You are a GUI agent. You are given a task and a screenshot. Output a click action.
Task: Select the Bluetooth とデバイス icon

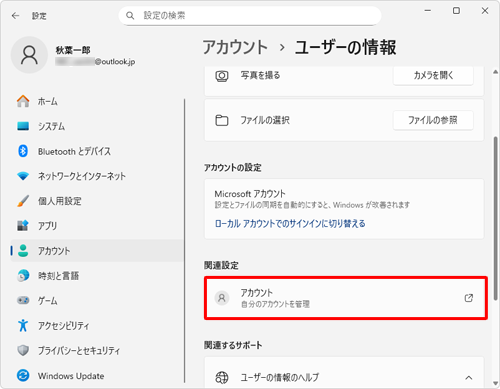tap(23, 151)
